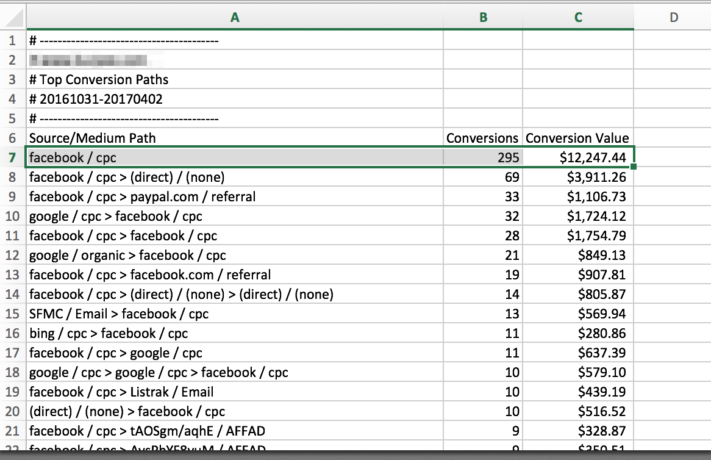Screen dimensions: 711x460
Task: Select the '# Top Conversion Paths' cell
Action: tap(99, 79)
